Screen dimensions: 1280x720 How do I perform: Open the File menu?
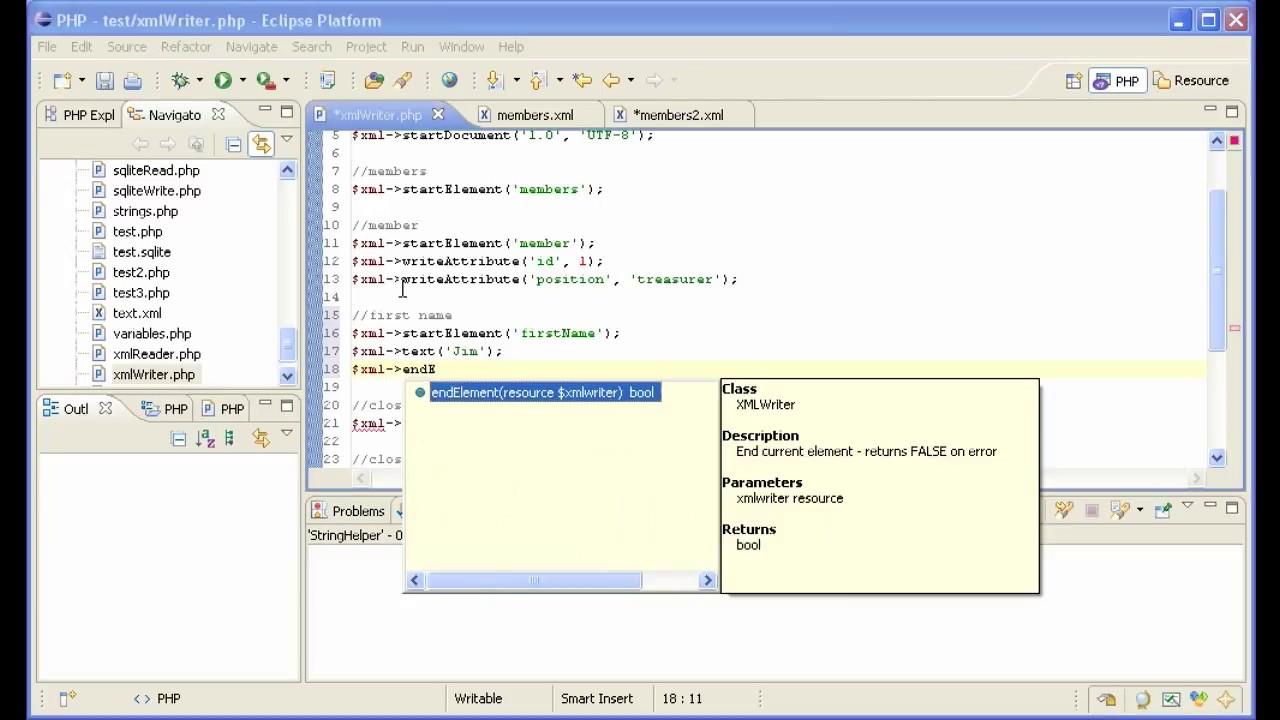coord(47,47)
